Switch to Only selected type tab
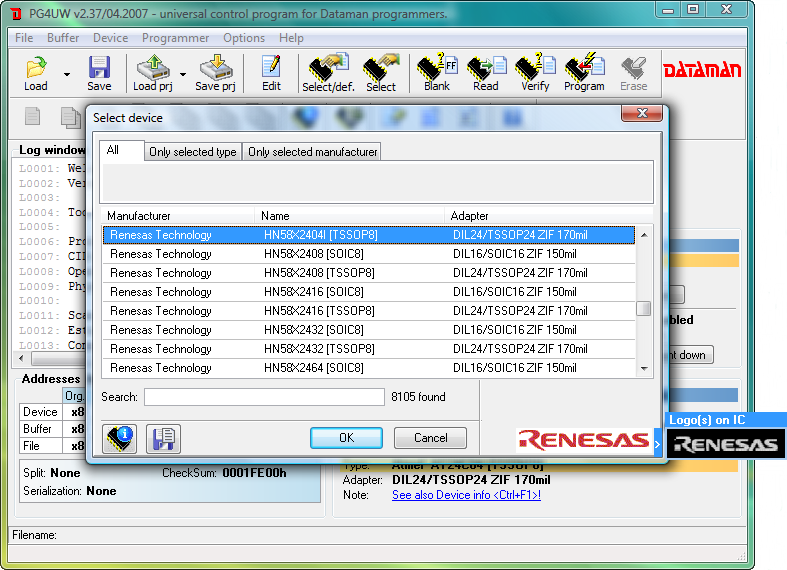Viewport: 787px width, 570px height. click(192, 152)
